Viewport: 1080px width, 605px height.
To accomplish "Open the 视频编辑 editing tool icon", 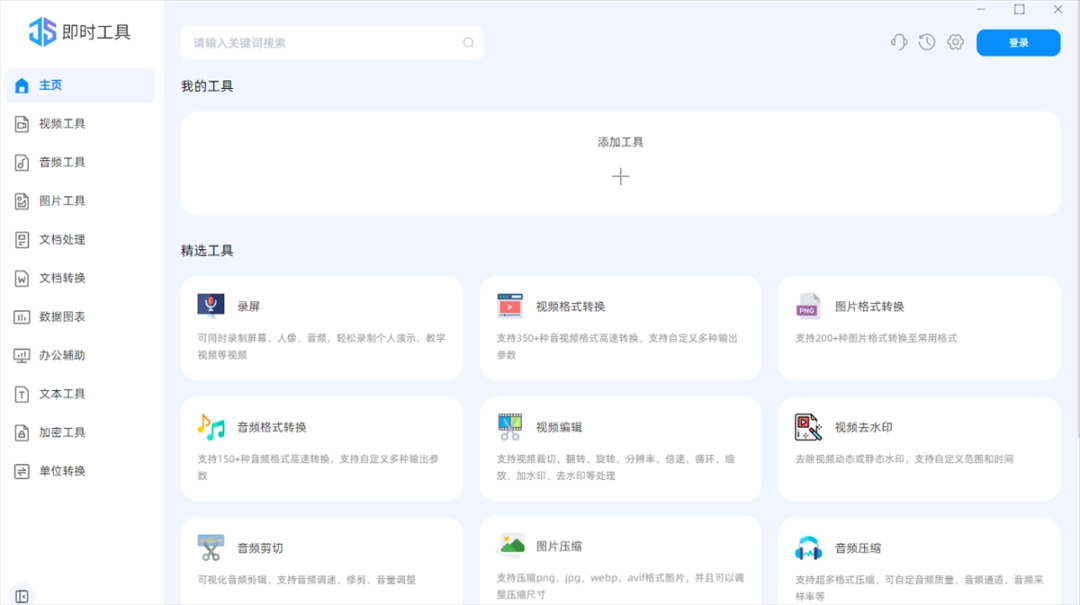I will tap(510, 425).
